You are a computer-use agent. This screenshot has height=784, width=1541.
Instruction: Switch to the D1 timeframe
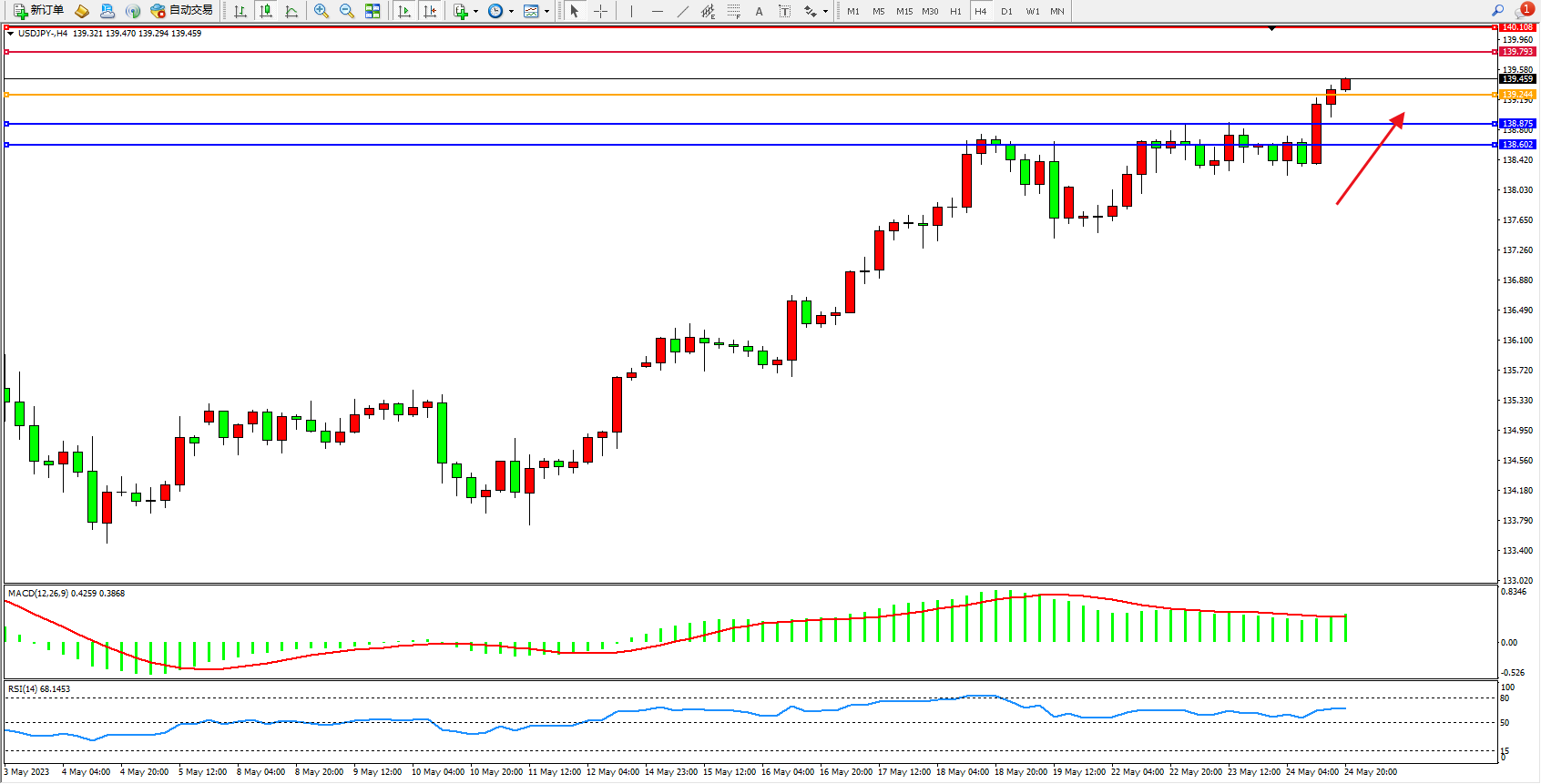click(1006, 11)
